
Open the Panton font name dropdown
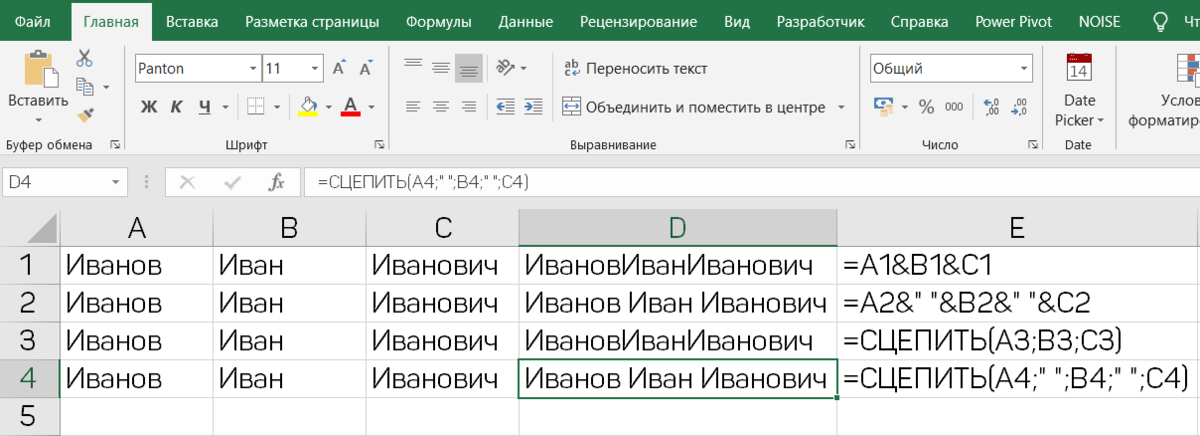coord(252,69)
